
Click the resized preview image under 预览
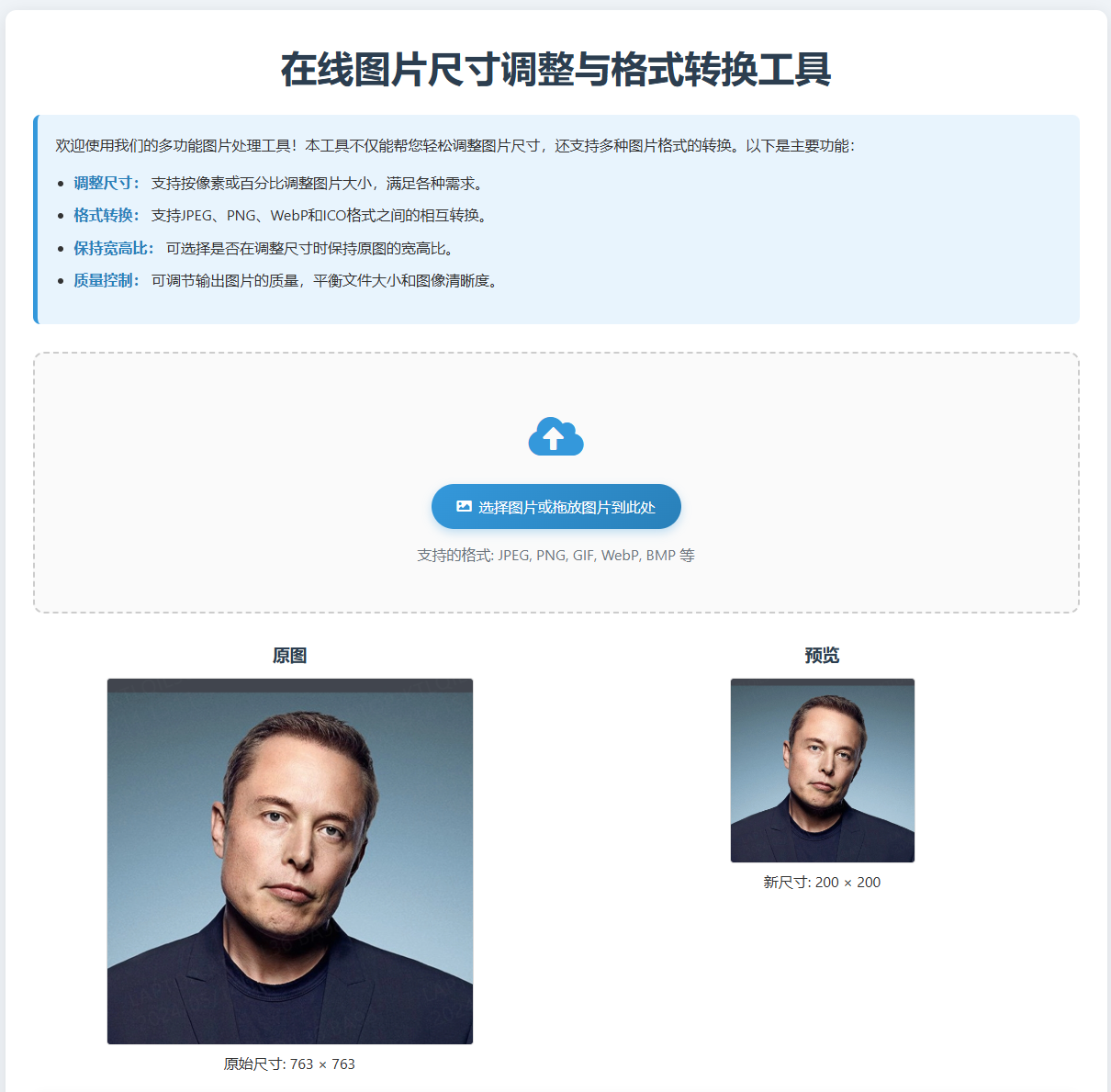823,771
